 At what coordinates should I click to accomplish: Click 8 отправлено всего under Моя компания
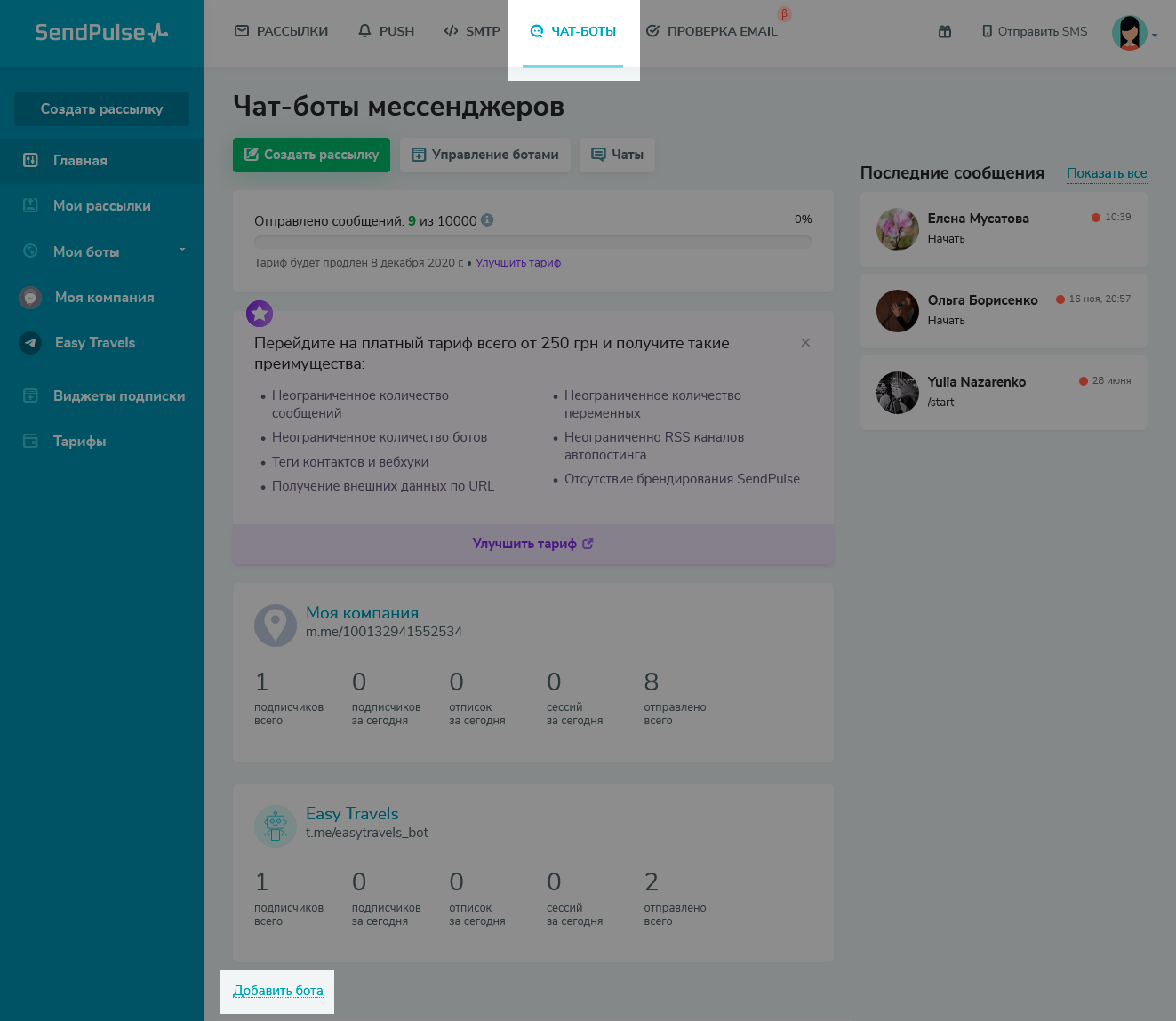[675, 698]
